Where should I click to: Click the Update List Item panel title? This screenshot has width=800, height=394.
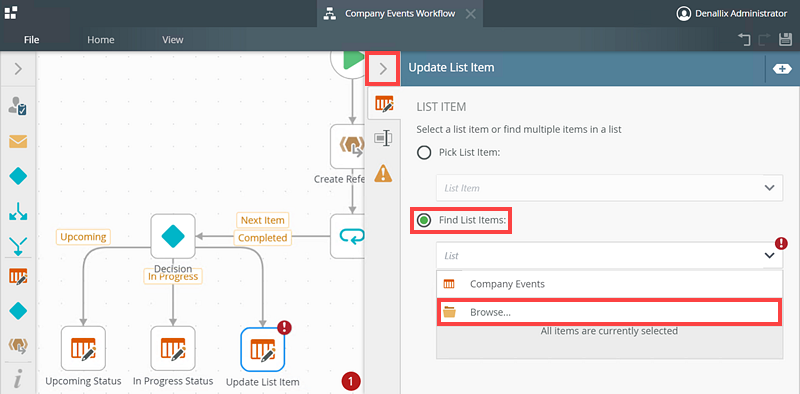pyautogui.click(x=451, y=67)
